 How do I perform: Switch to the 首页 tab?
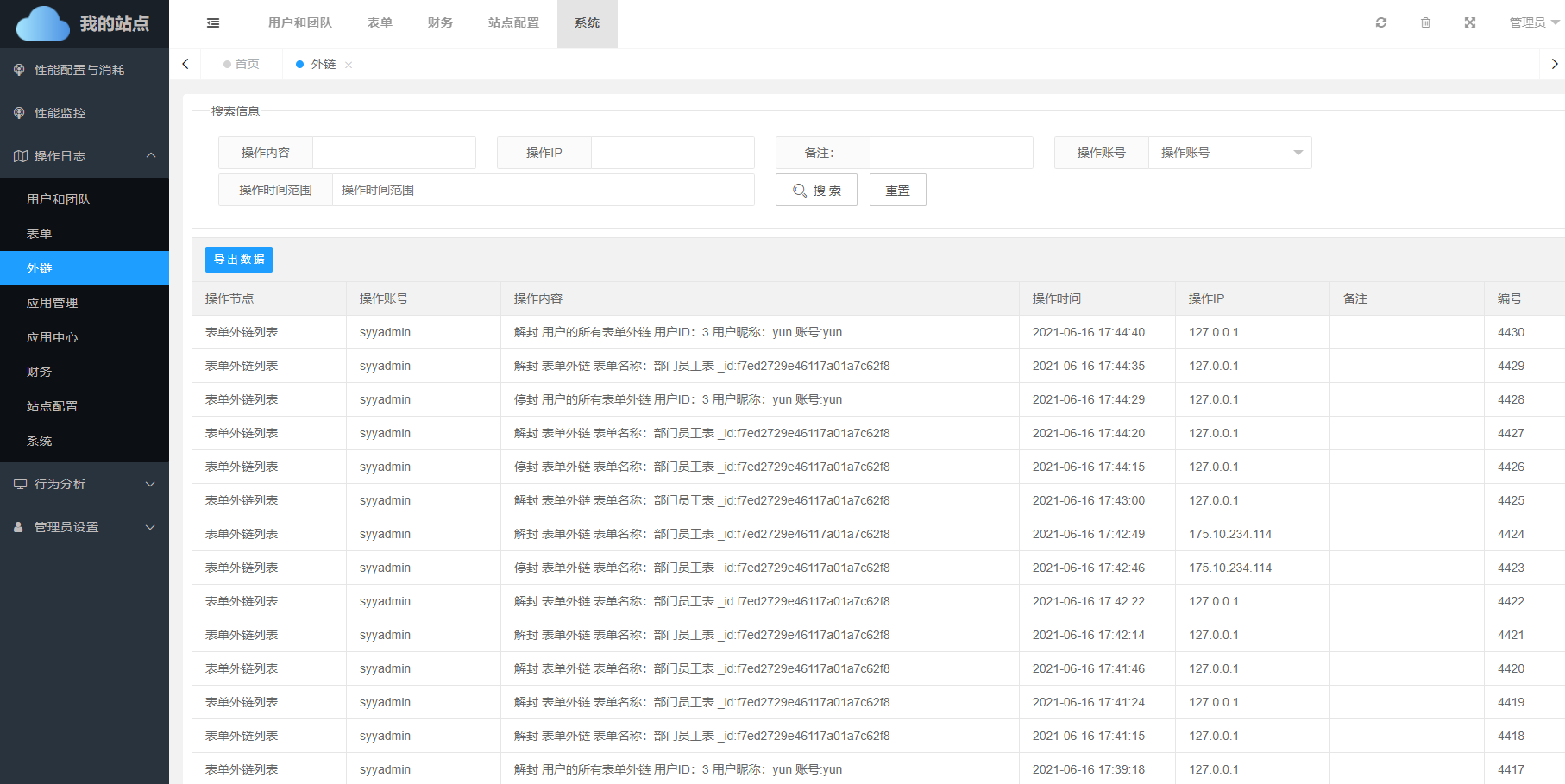(x=242, y=65)
